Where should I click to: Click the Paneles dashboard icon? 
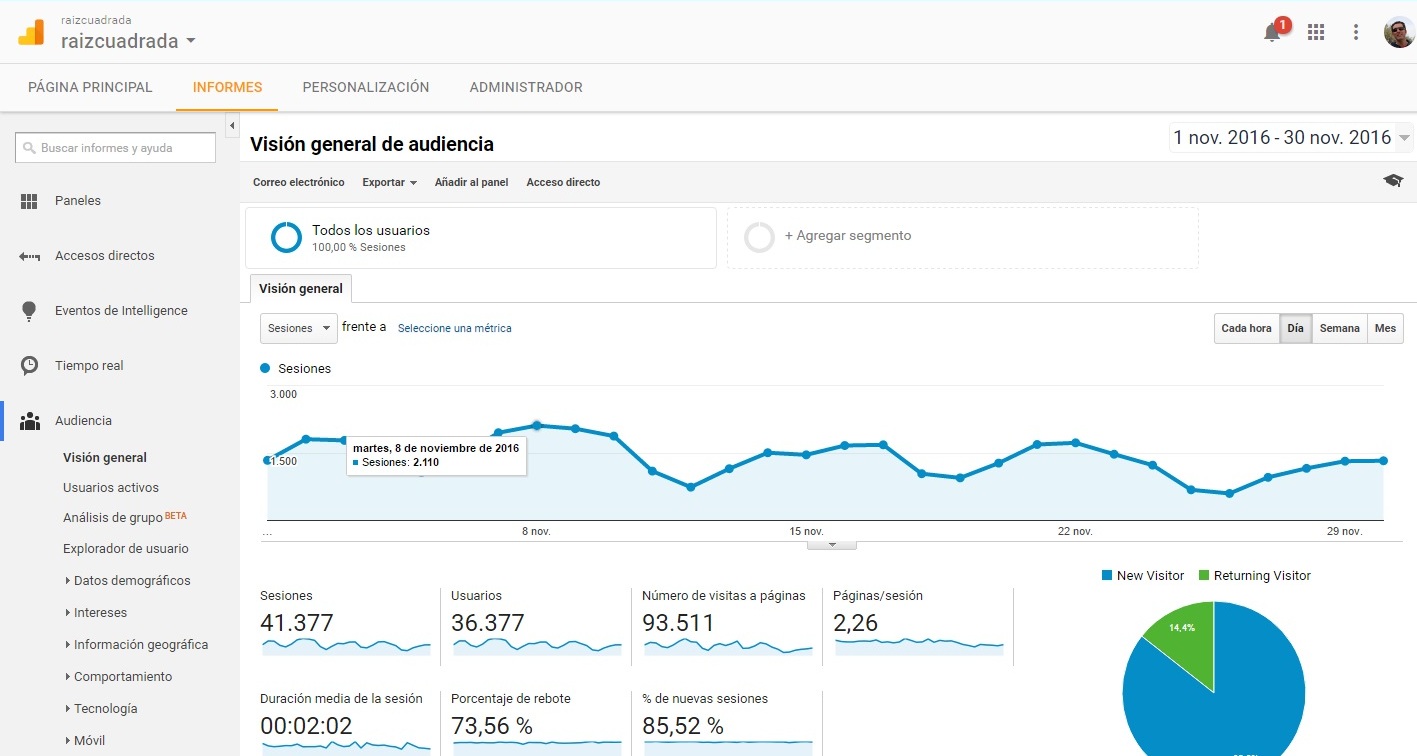[x=29, y=201]
